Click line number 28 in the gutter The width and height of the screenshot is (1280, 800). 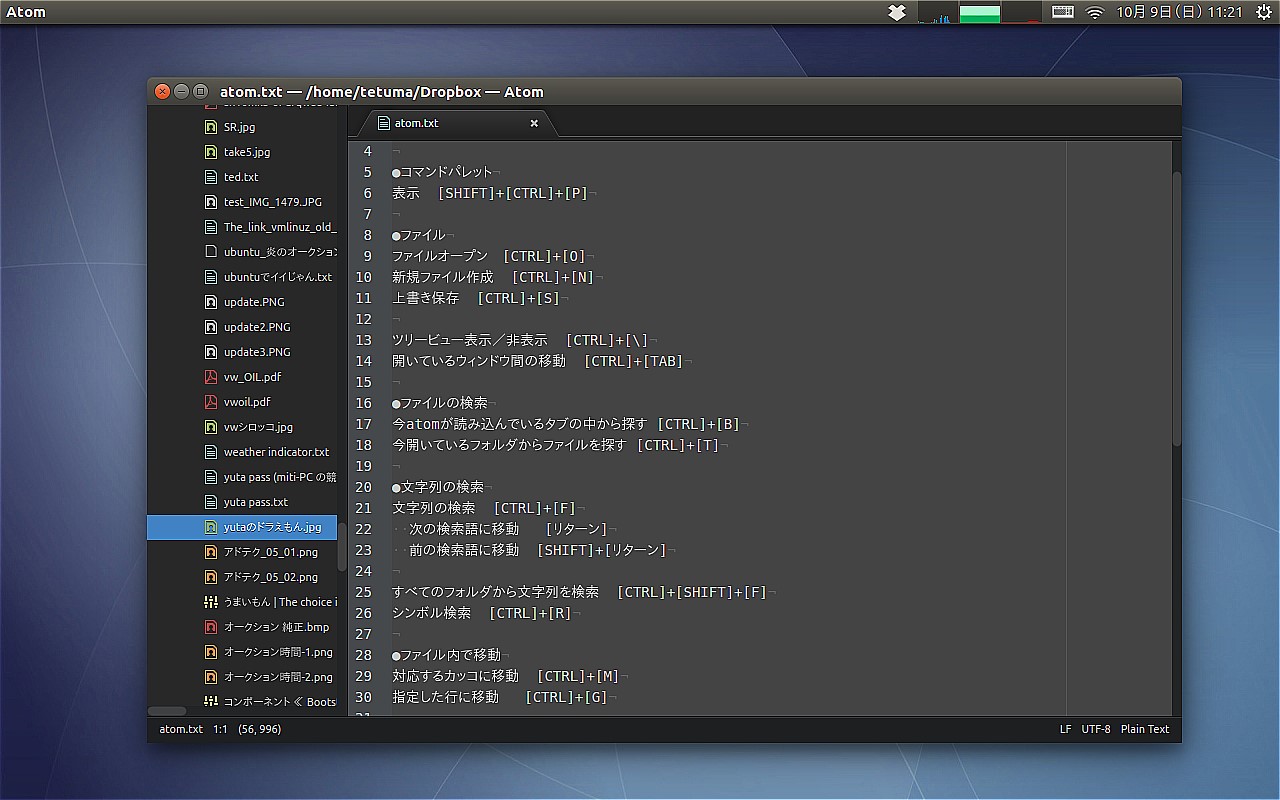coord(363,655)
